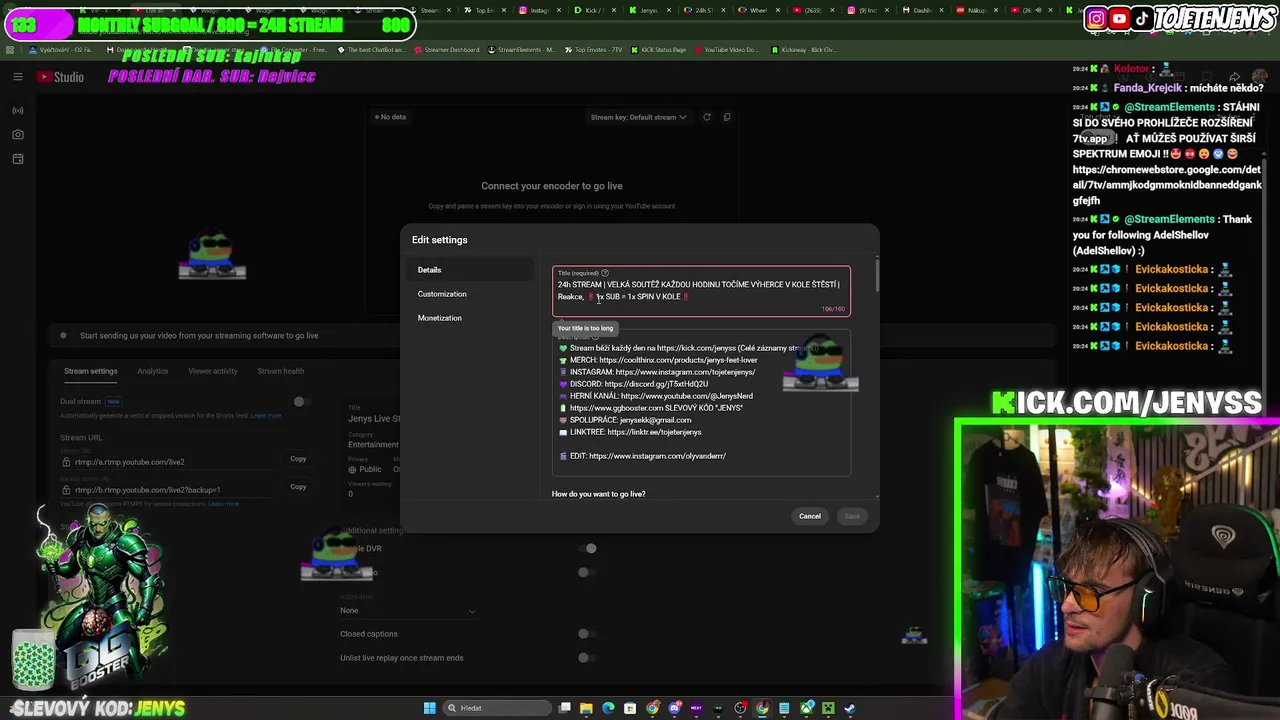Click the reset stream key refresh icon
Screen dimensions: 1280x720
[707, 117]
